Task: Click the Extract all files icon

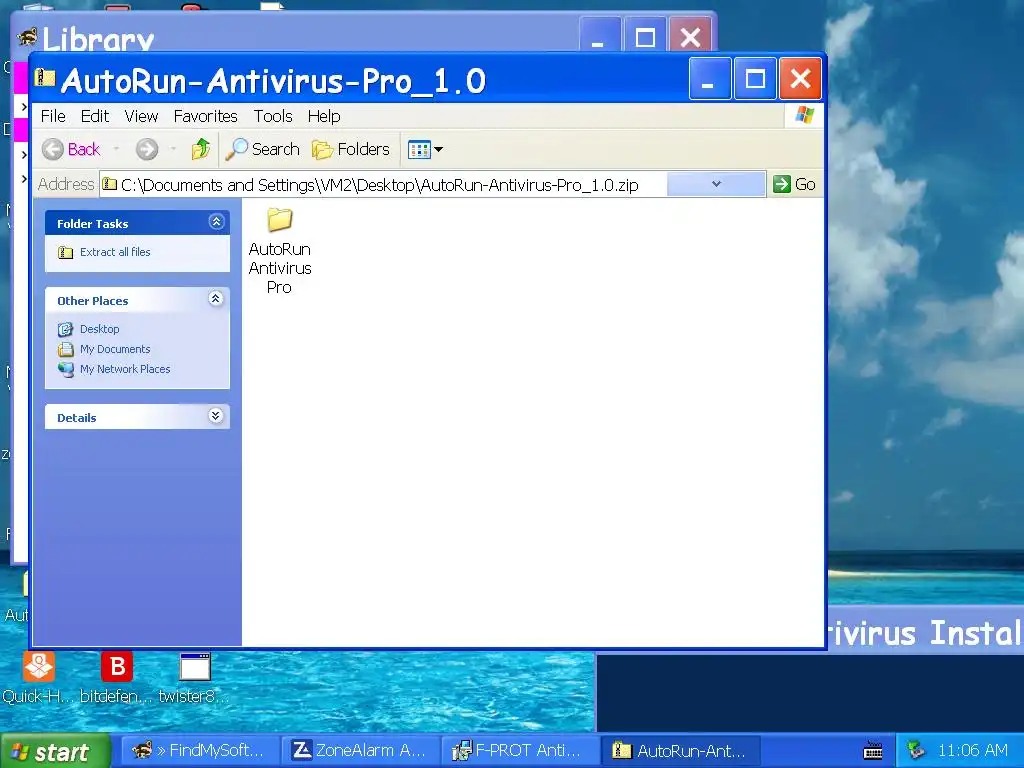Action: tap(65, 252)
